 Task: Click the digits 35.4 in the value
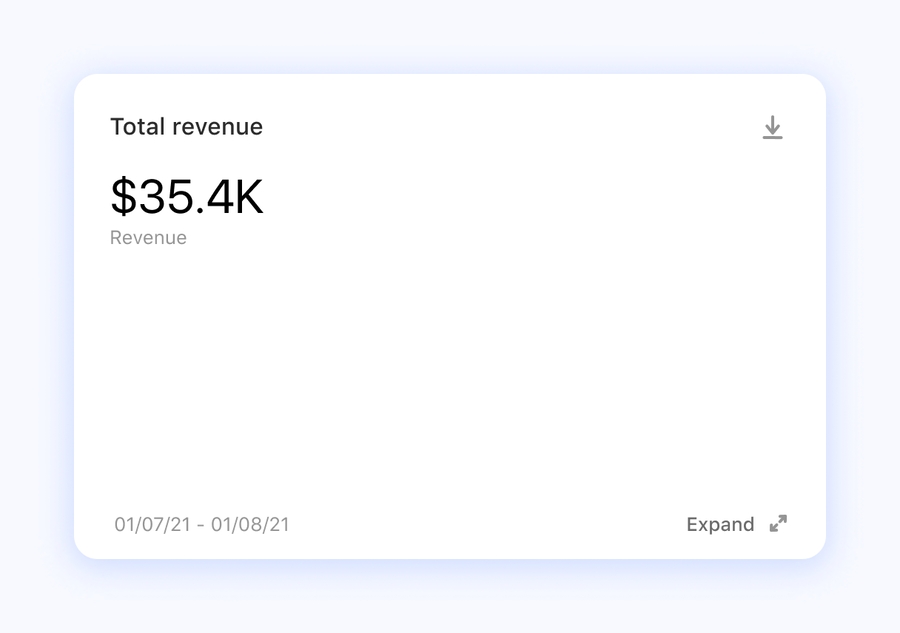(184, 197)
